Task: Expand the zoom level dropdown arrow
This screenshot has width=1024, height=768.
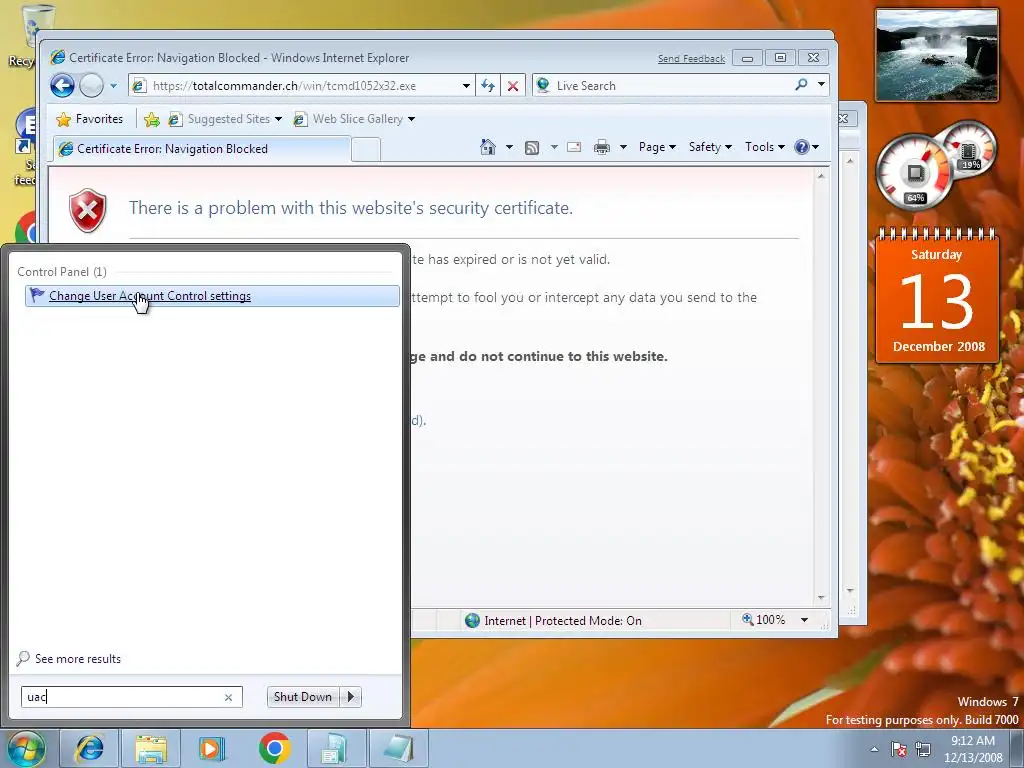Action: point(805,620)
